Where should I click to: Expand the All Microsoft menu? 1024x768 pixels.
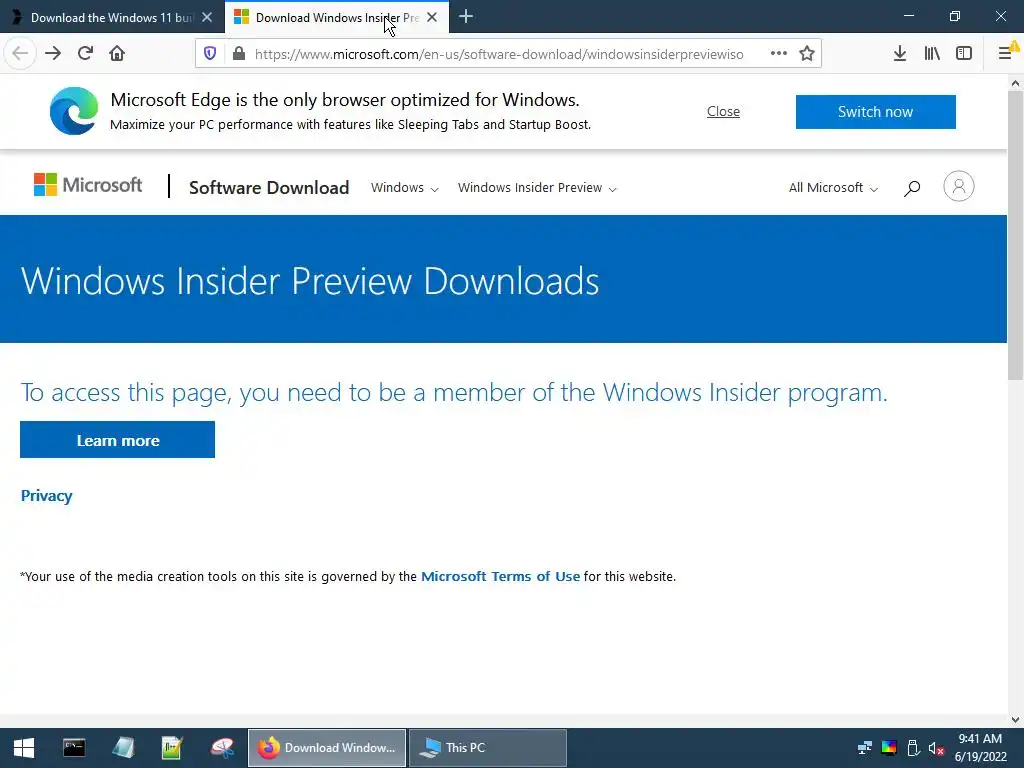pos(833,187)
